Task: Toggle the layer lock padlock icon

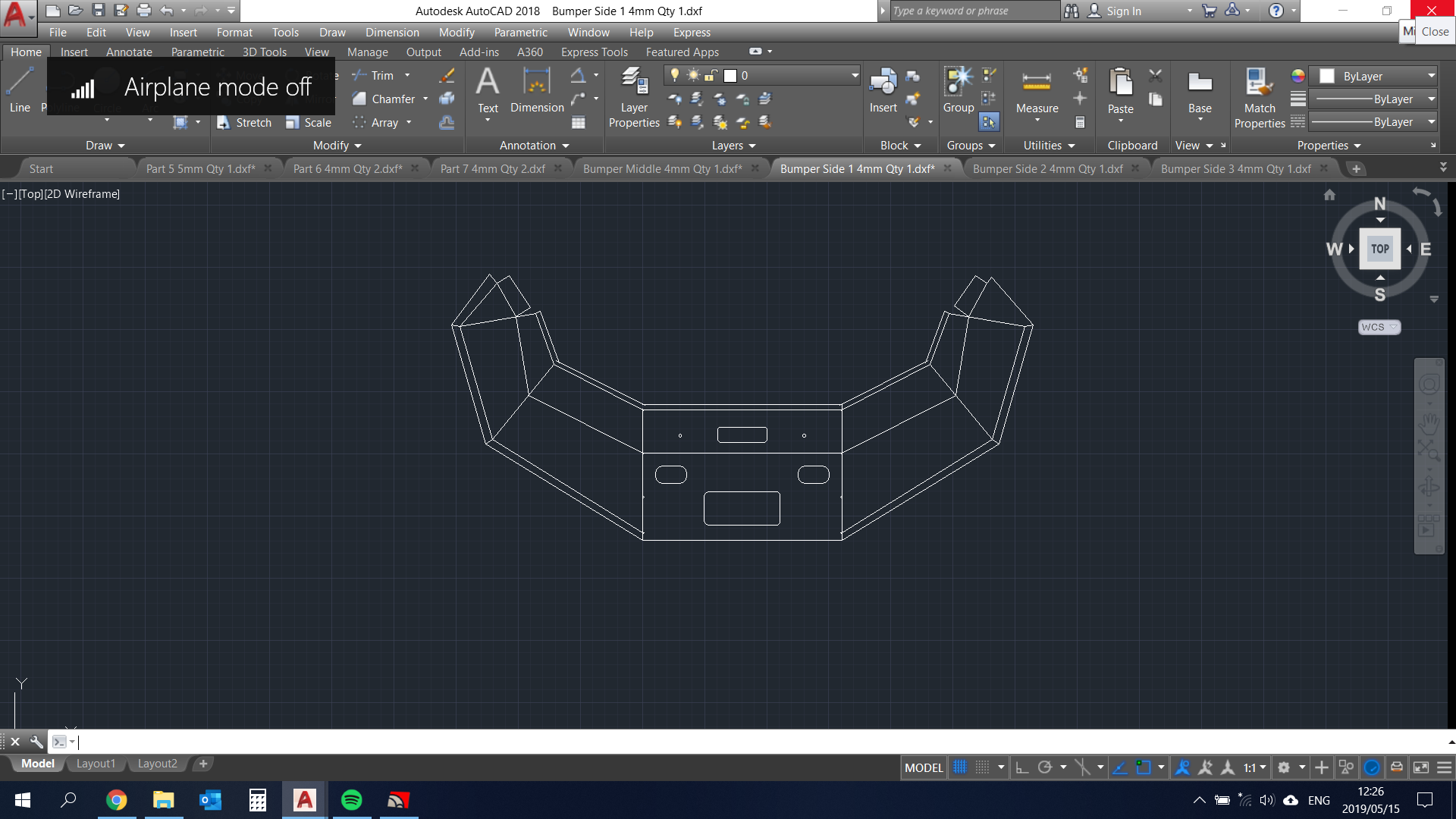Action: 711,75
